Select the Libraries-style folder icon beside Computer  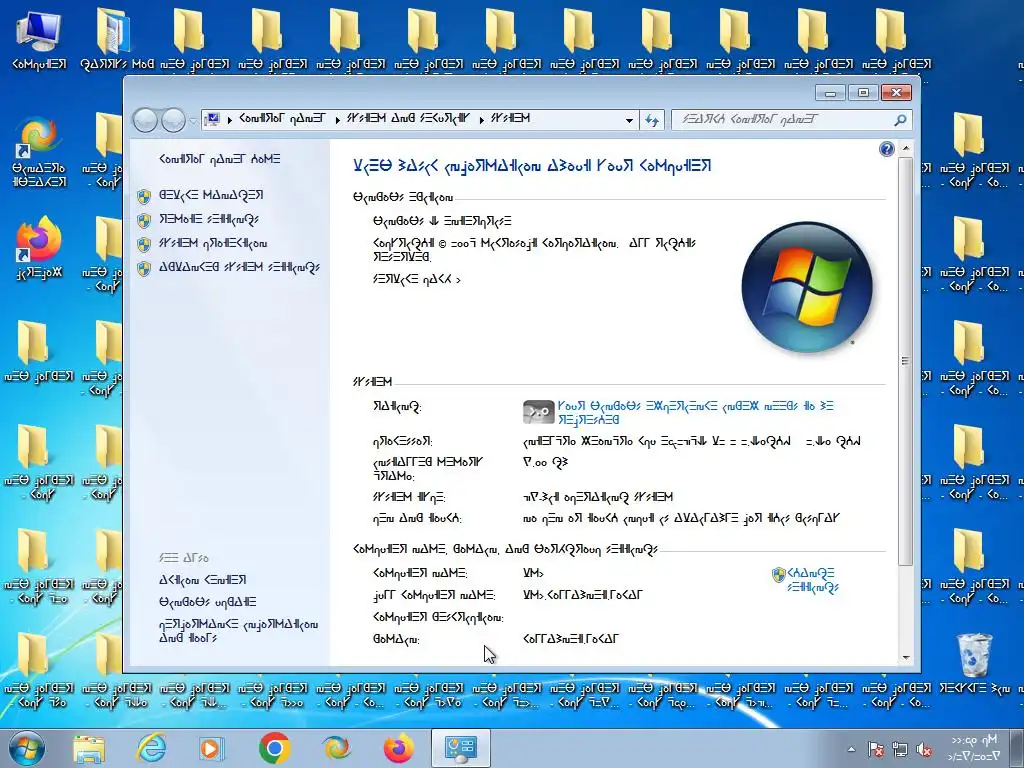click(116, 38)
